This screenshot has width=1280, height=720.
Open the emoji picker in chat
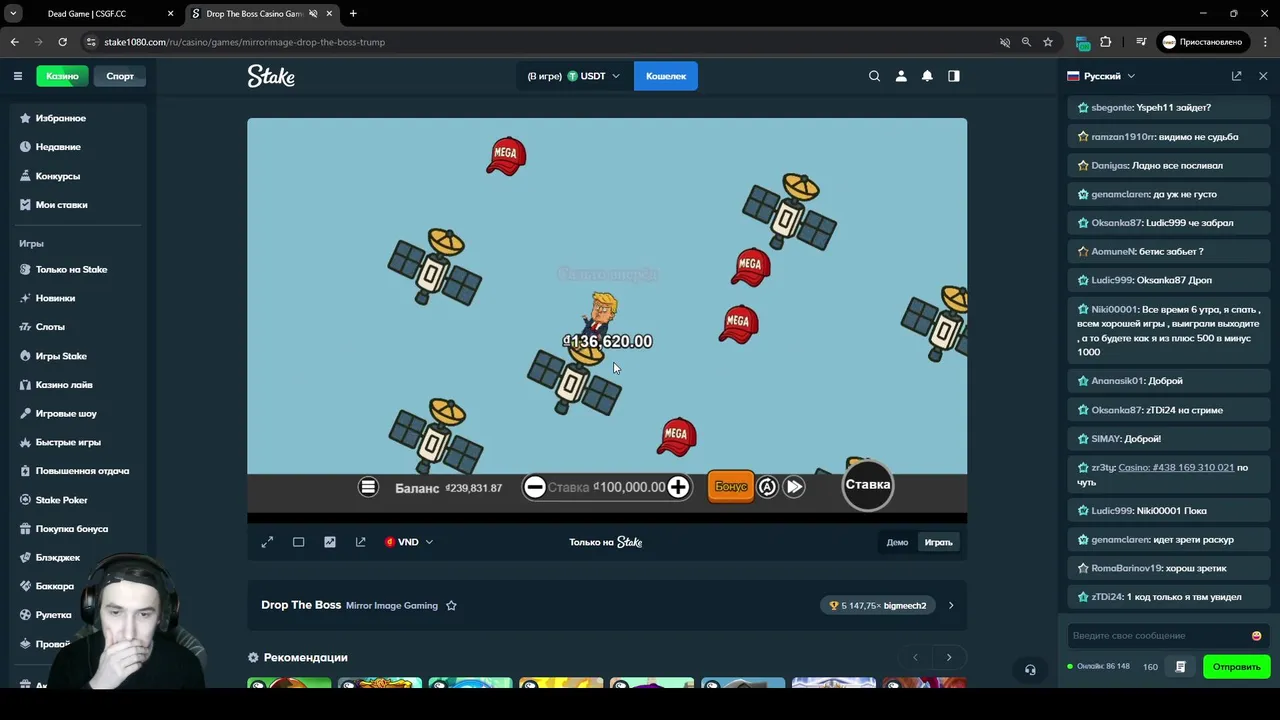click(x=1256, y=636)
